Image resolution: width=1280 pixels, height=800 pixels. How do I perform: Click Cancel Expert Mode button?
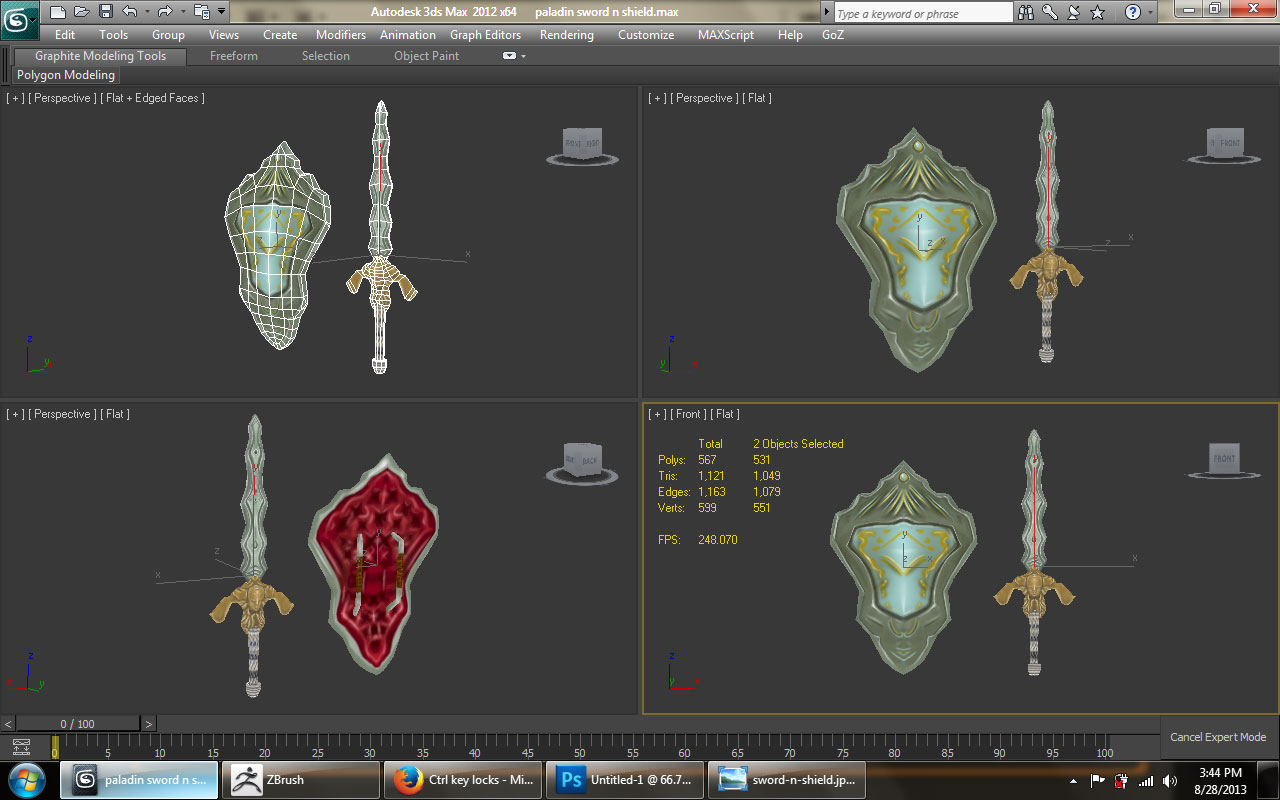pos(1218,737)
